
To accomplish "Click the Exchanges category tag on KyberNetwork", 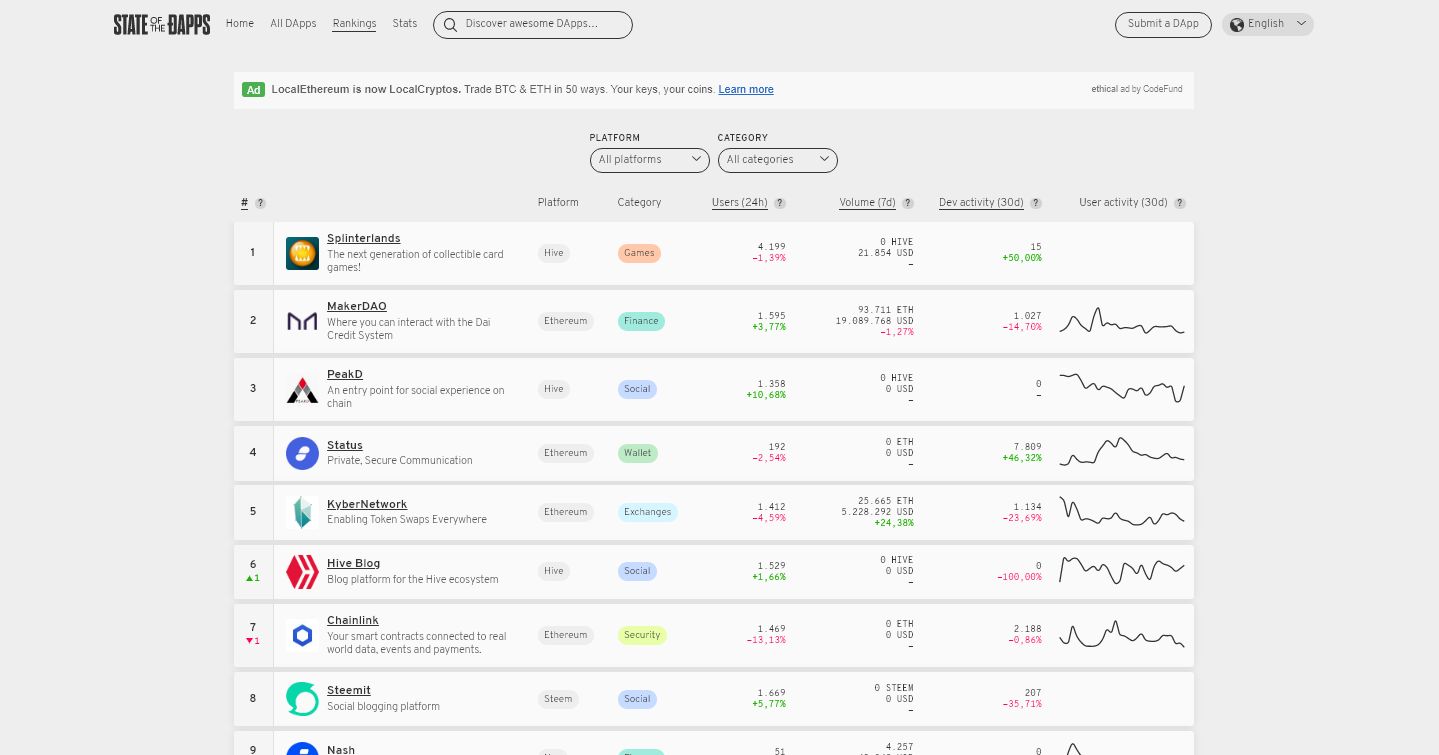I will click(647, 512).
